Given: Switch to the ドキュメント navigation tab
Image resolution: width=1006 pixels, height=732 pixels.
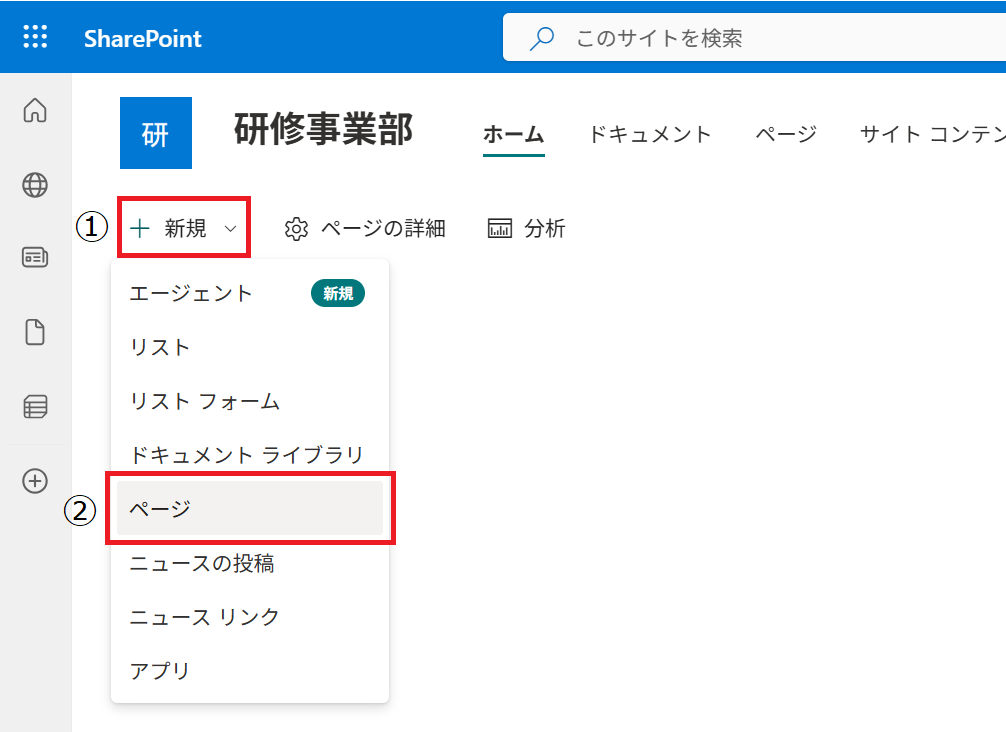Looking at the screenshot, I should 649,134.
